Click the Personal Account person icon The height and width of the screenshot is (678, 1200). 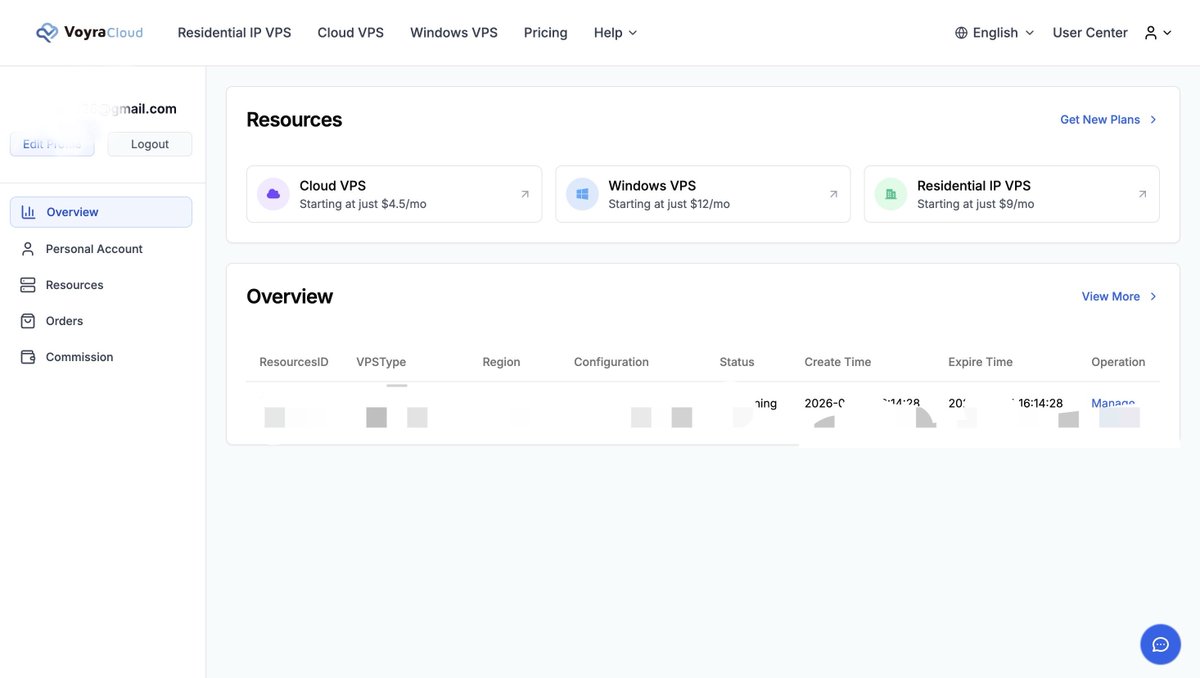[x=28, y=249]
